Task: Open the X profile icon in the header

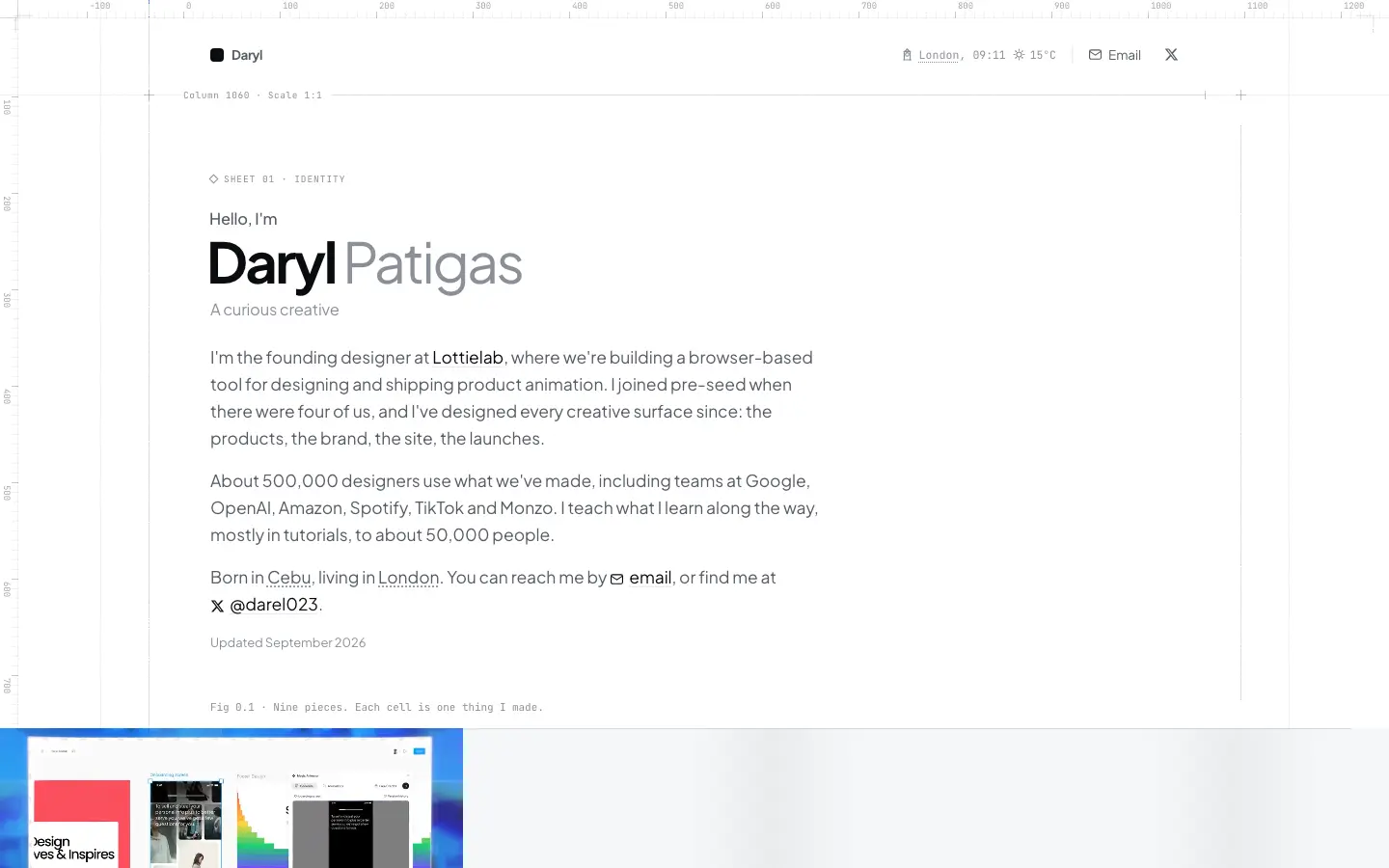Action: [1171, 55]
